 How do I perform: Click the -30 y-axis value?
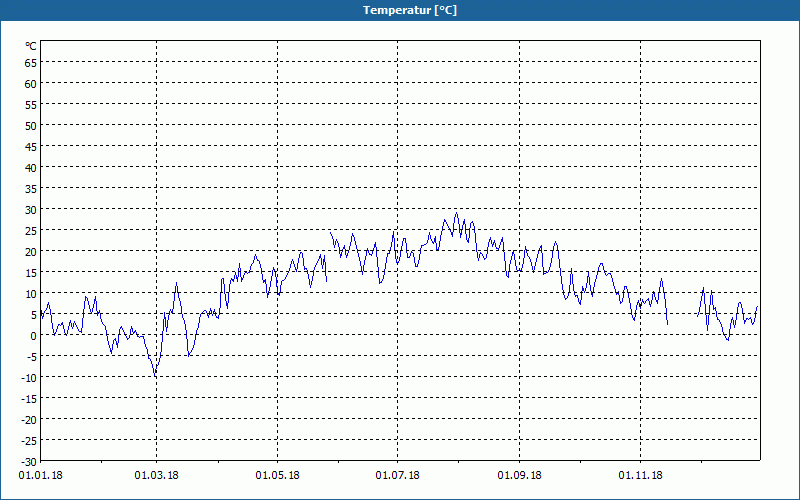tap(29, 461)
